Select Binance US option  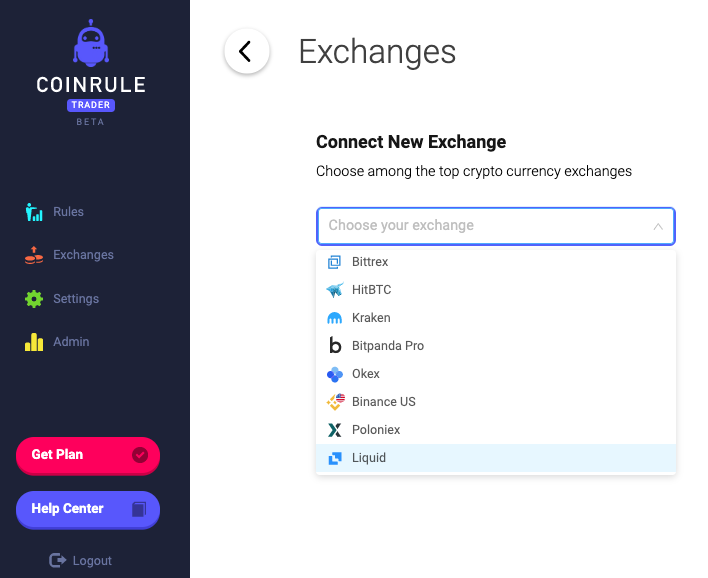click(x=496, y=402)
